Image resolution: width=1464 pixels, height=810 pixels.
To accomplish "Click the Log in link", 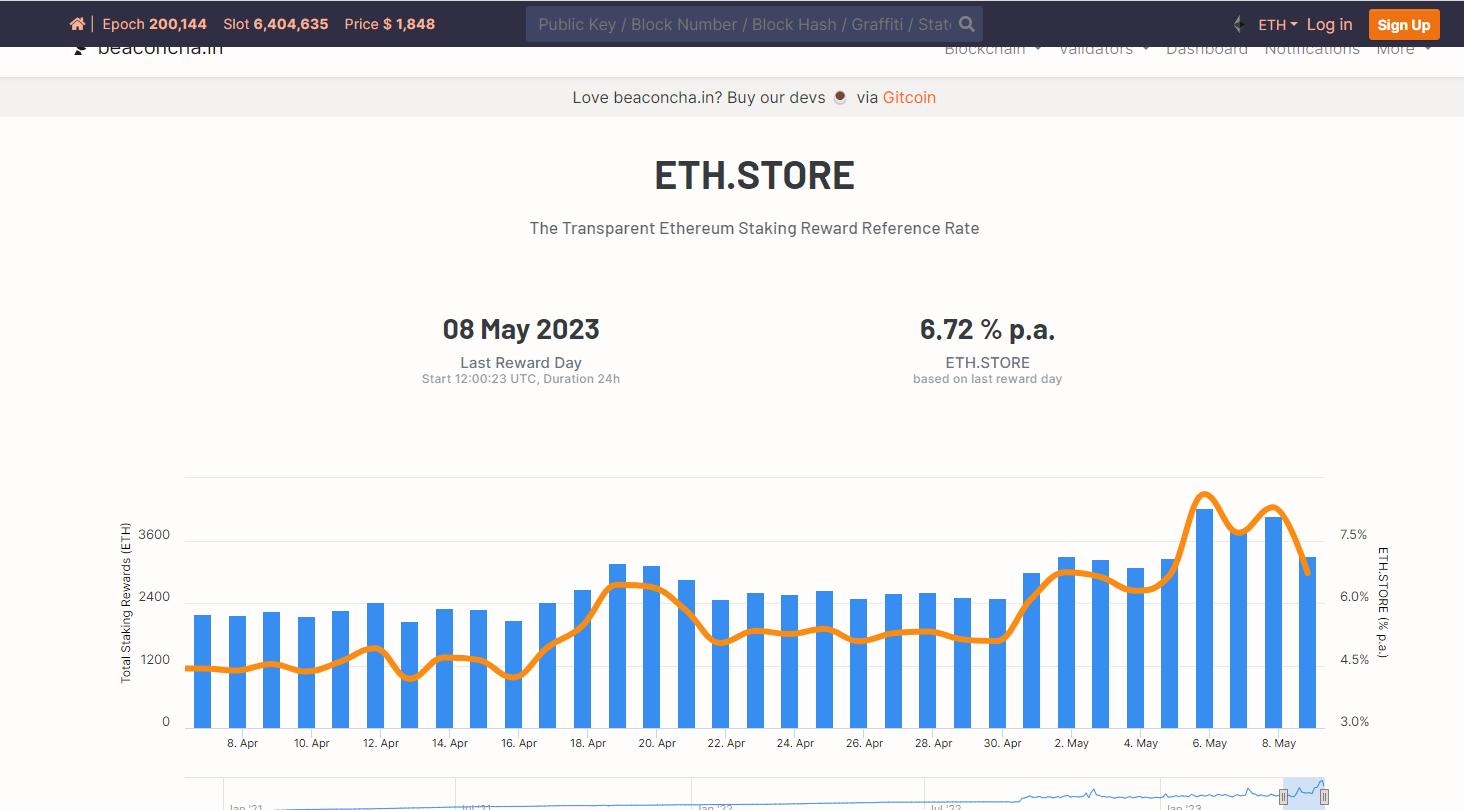I will 1329,24.
